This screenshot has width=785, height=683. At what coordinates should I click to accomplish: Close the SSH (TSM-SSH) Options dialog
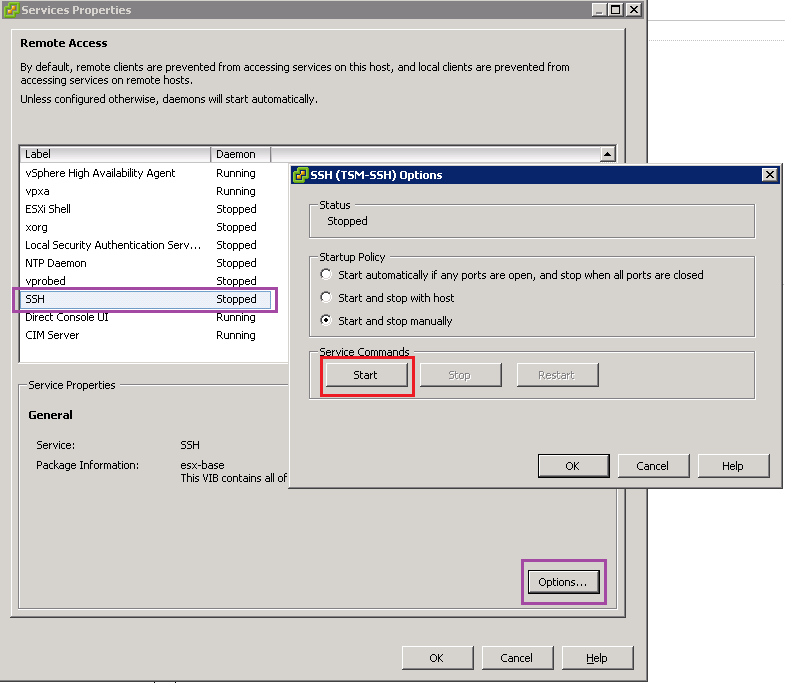pyautogui.click(x=769, y=174)
